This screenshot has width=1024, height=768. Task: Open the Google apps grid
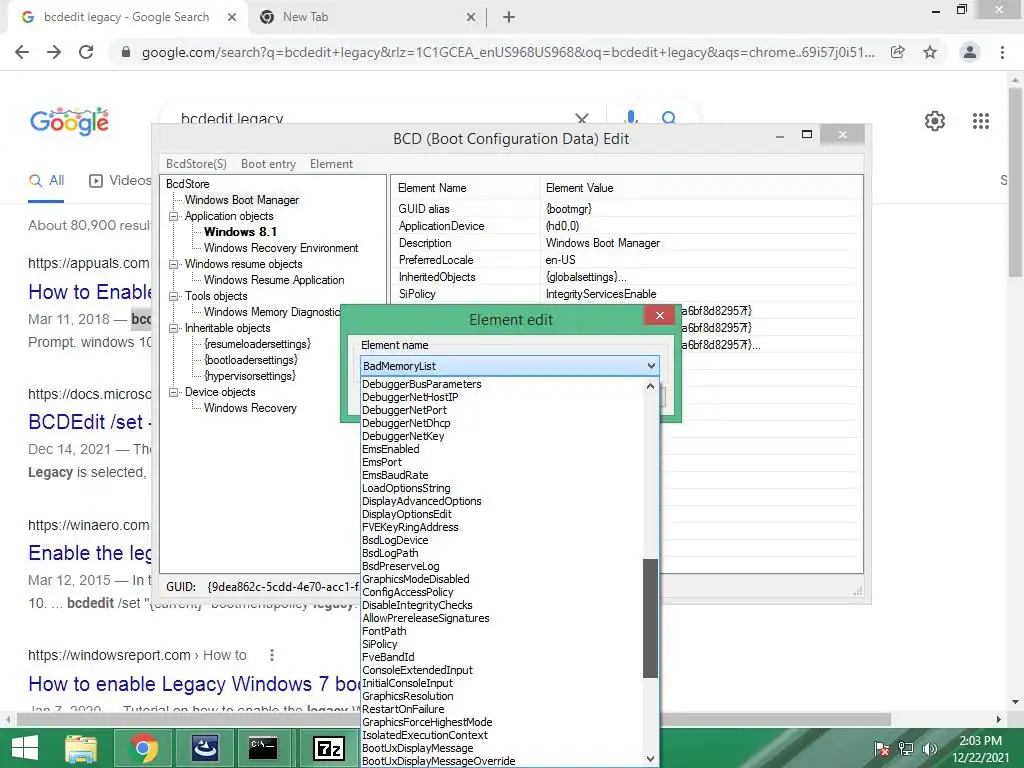pos(980,121)
